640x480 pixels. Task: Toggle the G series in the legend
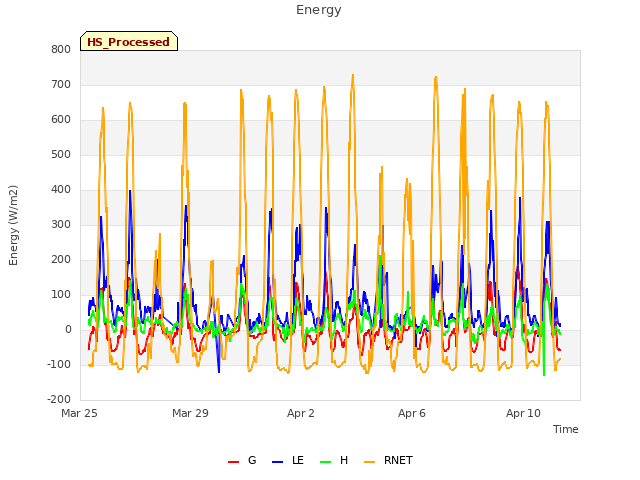click(242, 460)
